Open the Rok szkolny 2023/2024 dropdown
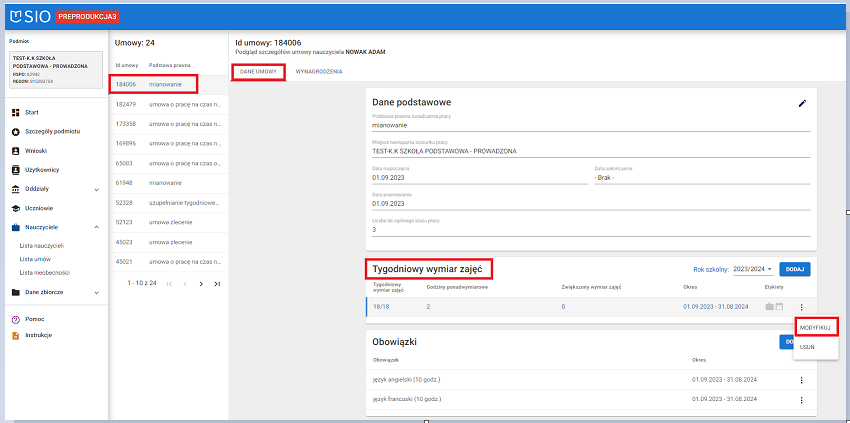Viewport: 850px width, 423px height. (x=753, y=269)
